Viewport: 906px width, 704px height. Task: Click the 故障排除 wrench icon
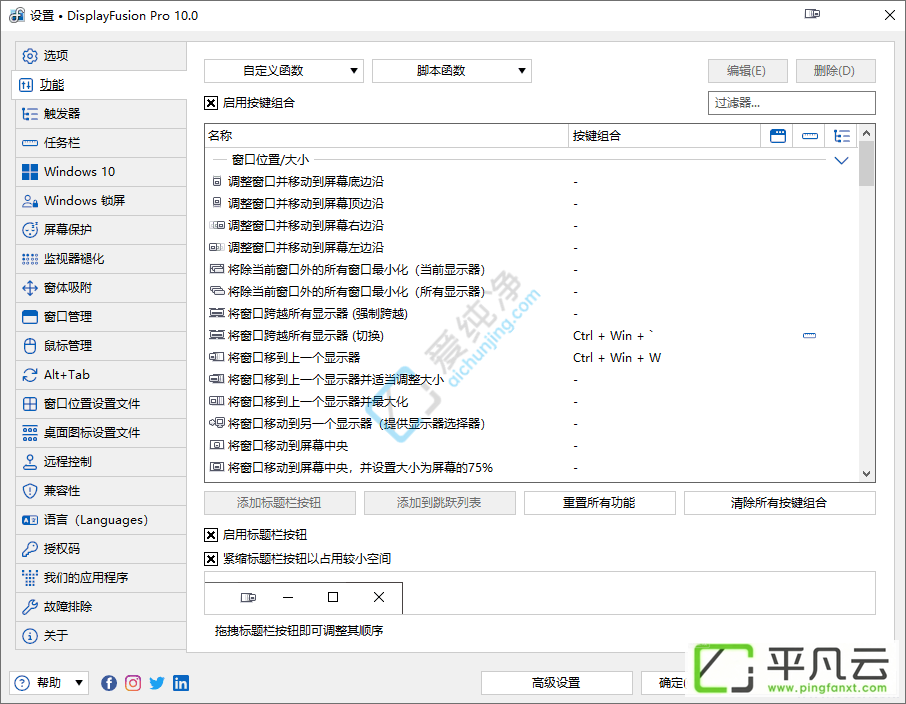tap(30, 606)
